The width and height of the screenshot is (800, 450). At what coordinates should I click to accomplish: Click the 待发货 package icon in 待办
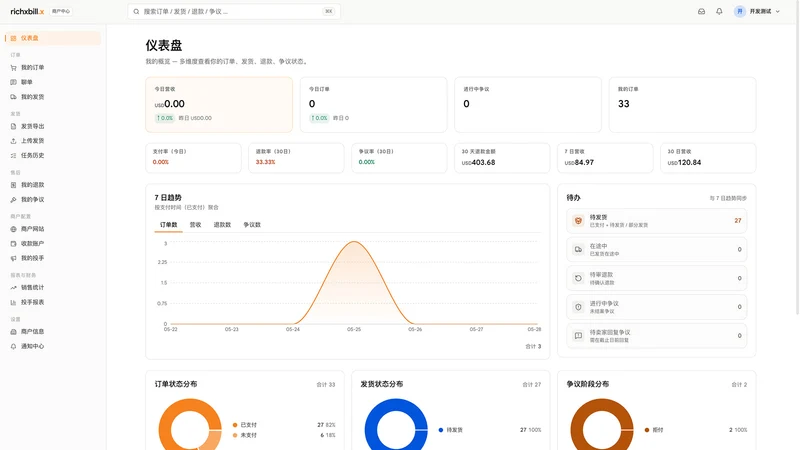578,221
